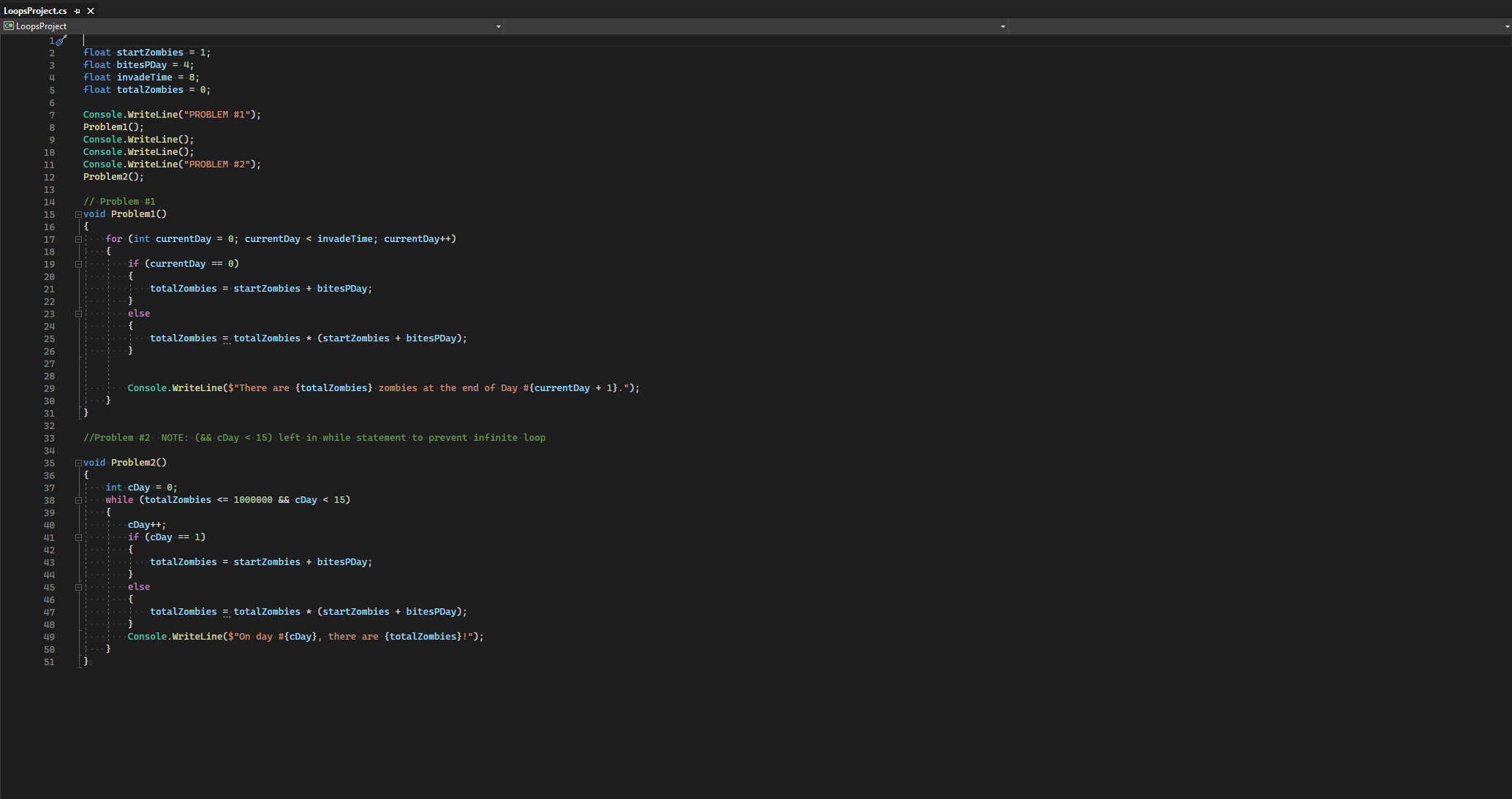Image resolution: width=1512 pixels, height=799 pixels.
Task: Click the screwdriver quick actions icon on line 1
Action: pos(61,41)
